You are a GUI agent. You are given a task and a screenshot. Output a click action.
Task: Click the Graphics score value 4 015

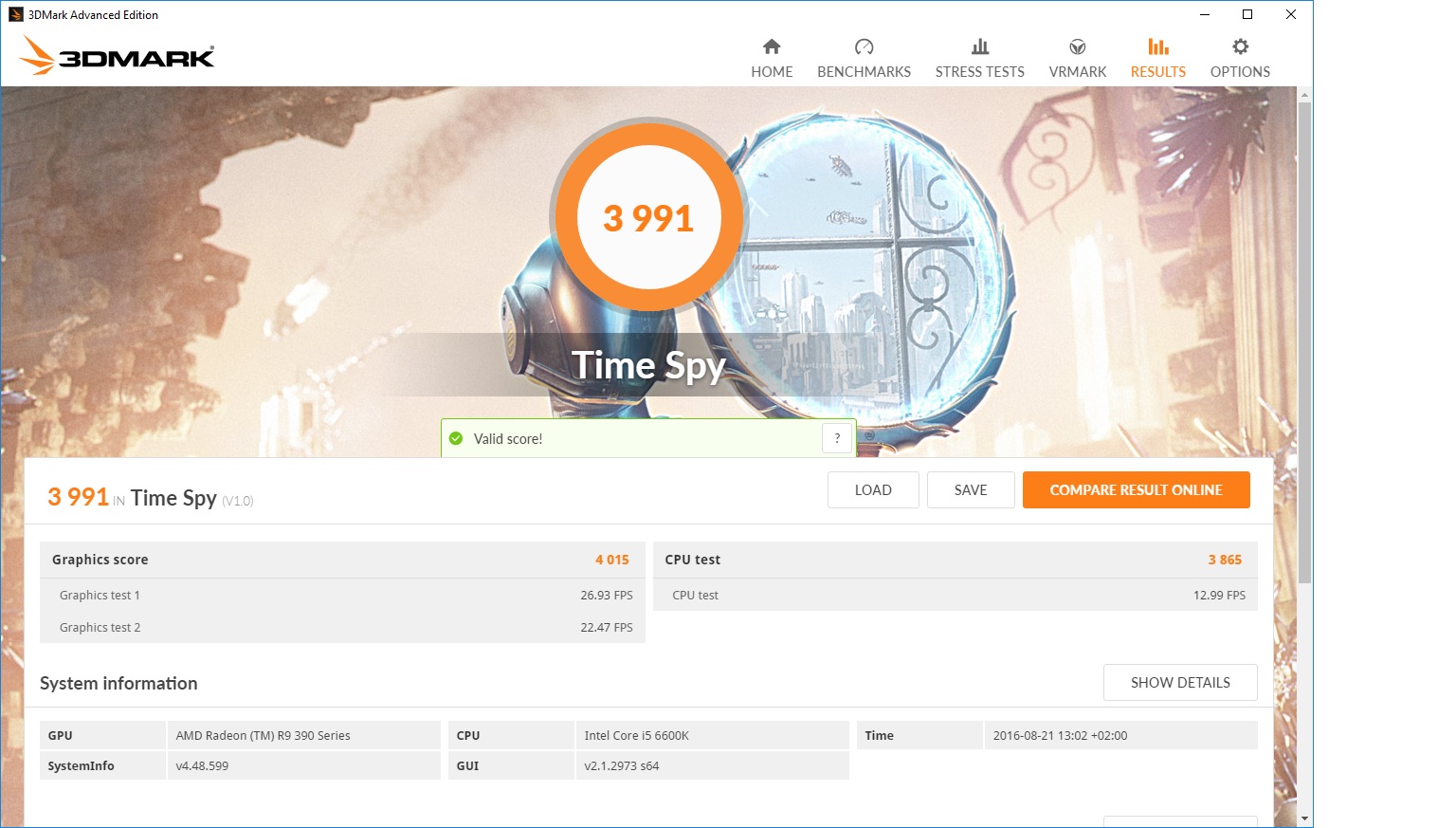coord(612,560)
